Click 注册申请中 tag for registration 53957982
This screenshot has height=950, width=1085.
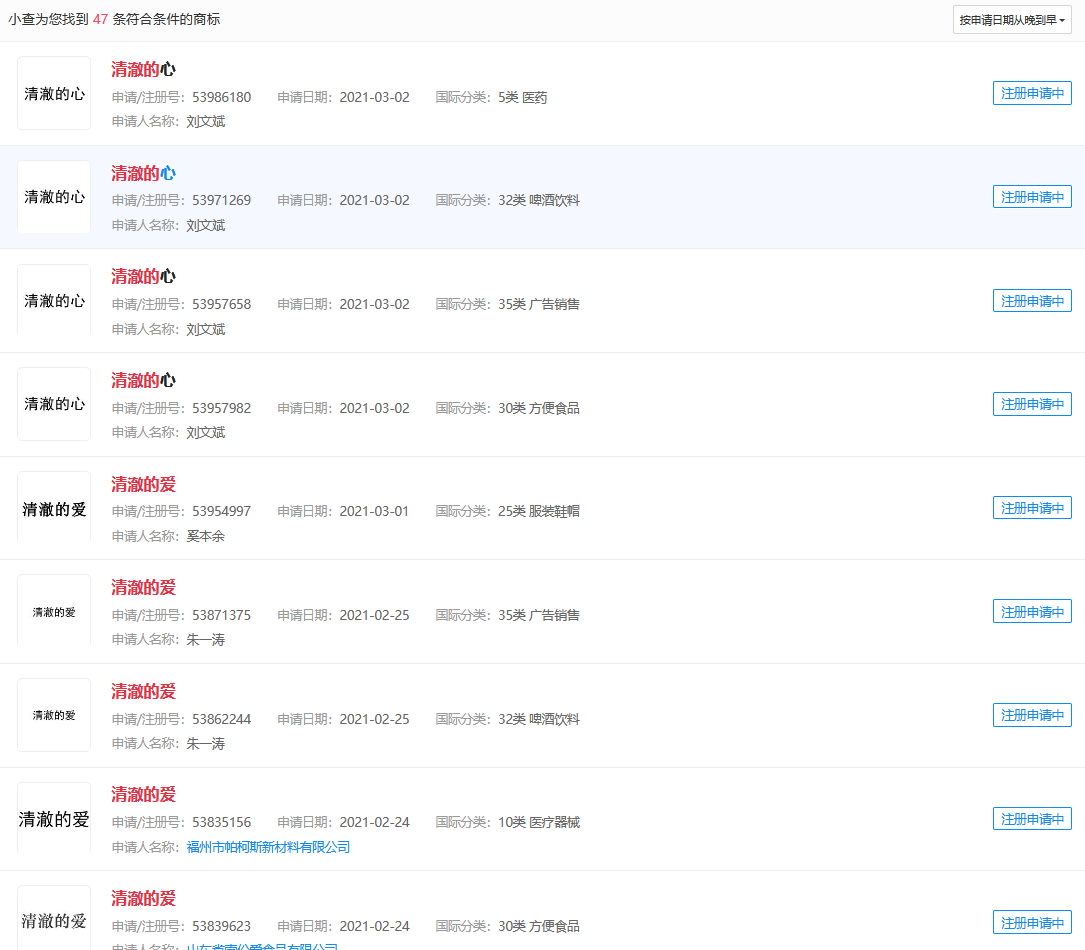point(1032,404)
